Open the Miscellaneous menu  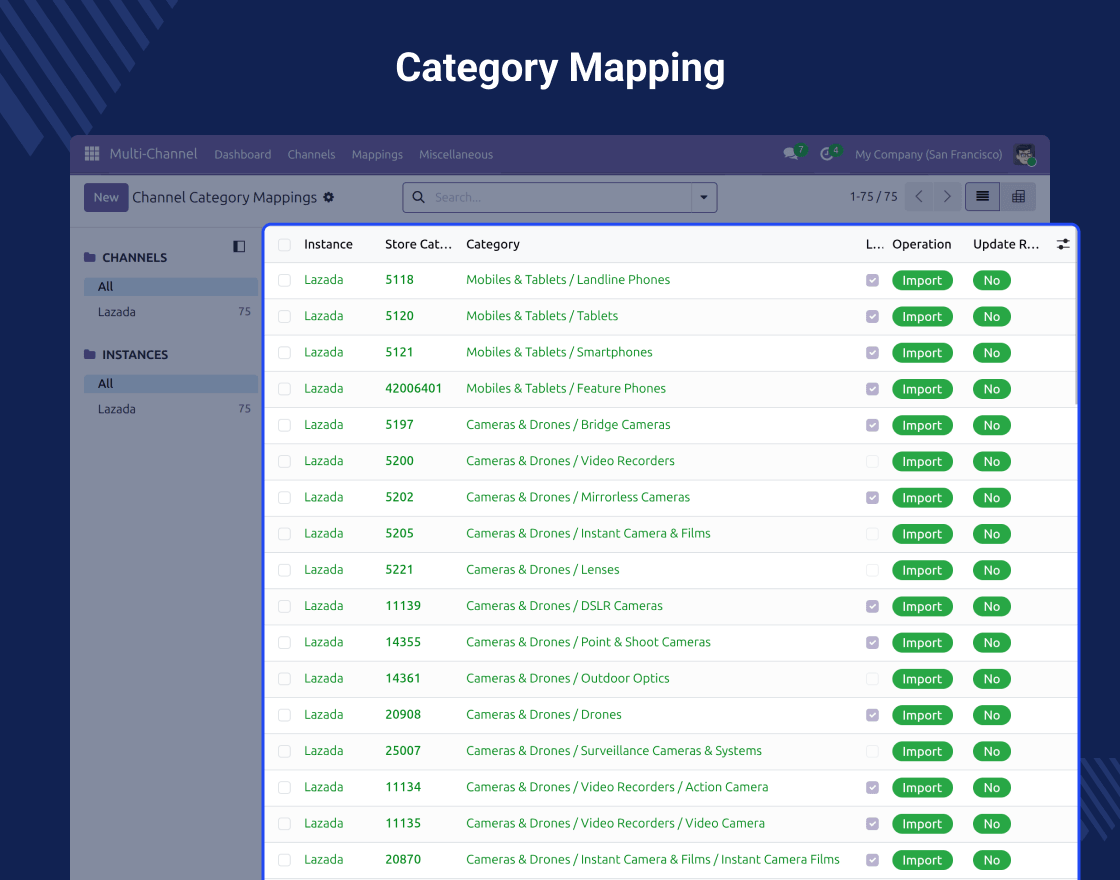[x=456, y=154]
